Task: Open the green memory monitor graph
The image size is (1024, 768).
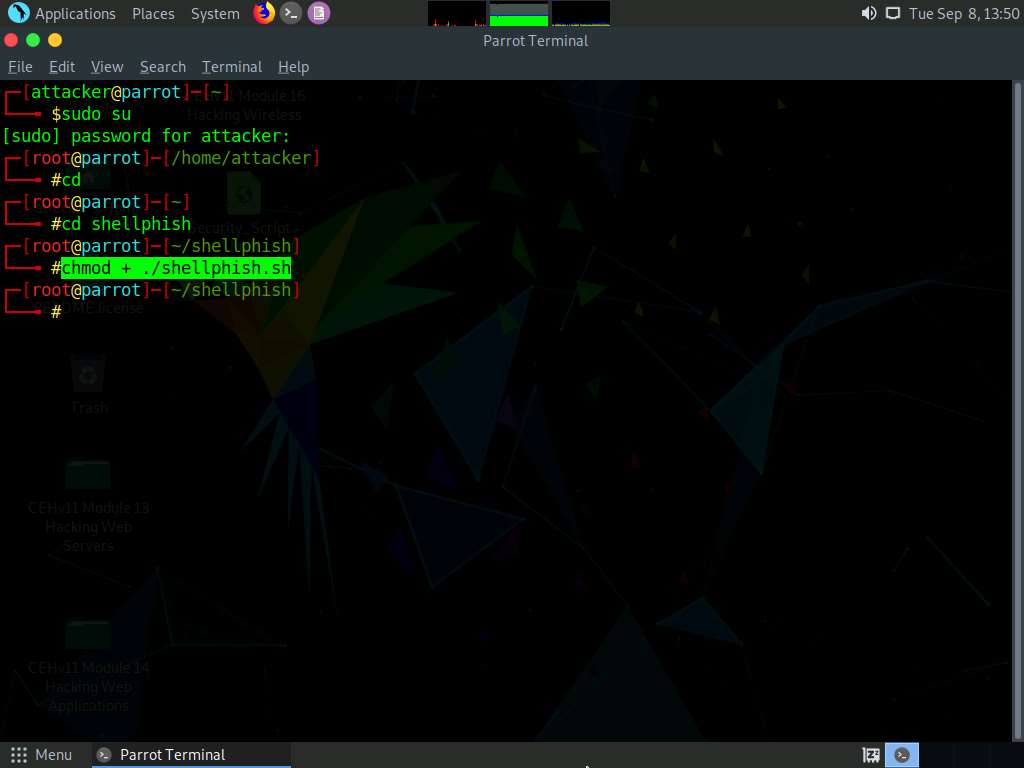Action: coord(519,13)
